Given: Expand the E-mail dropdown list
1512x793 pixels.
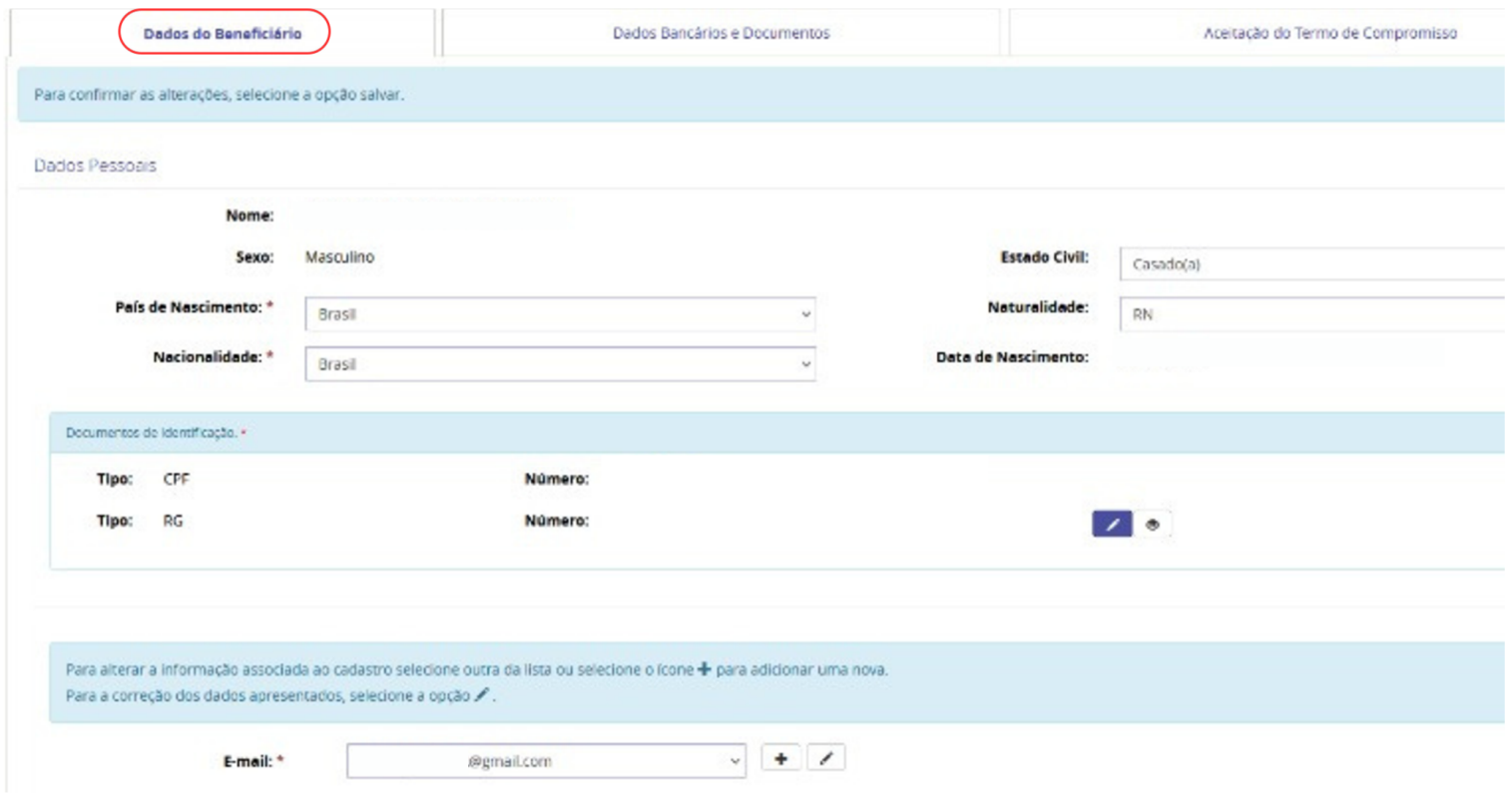Looking at the screenshot, I should click(545, 761).
